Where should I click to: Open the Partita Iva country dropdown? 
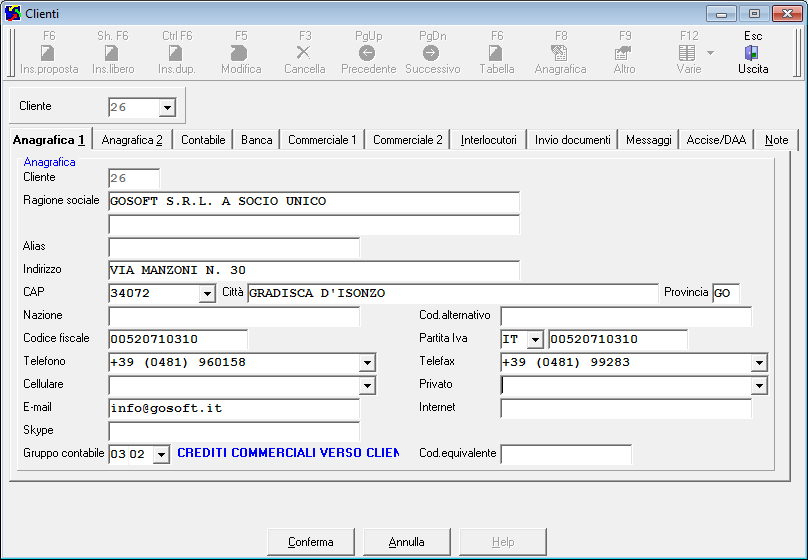535,340
